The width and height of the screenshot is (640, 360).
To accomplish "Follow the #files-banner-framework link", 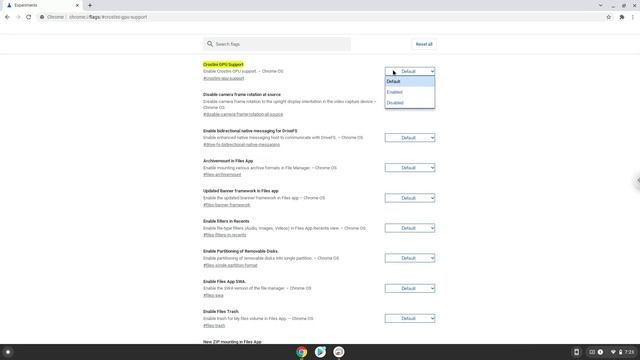I will point(227,205).
